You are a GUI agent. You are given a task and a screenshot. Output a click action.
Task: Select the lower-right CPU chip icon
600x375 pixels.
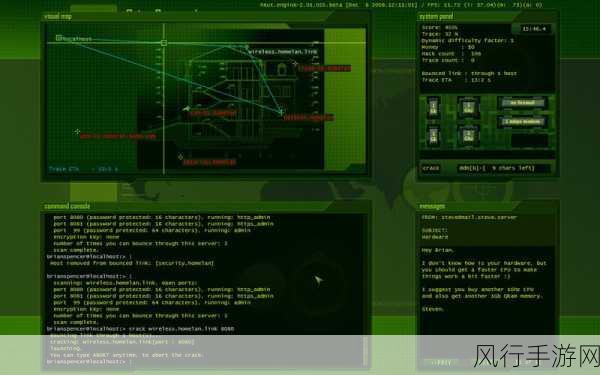point(468,136)
